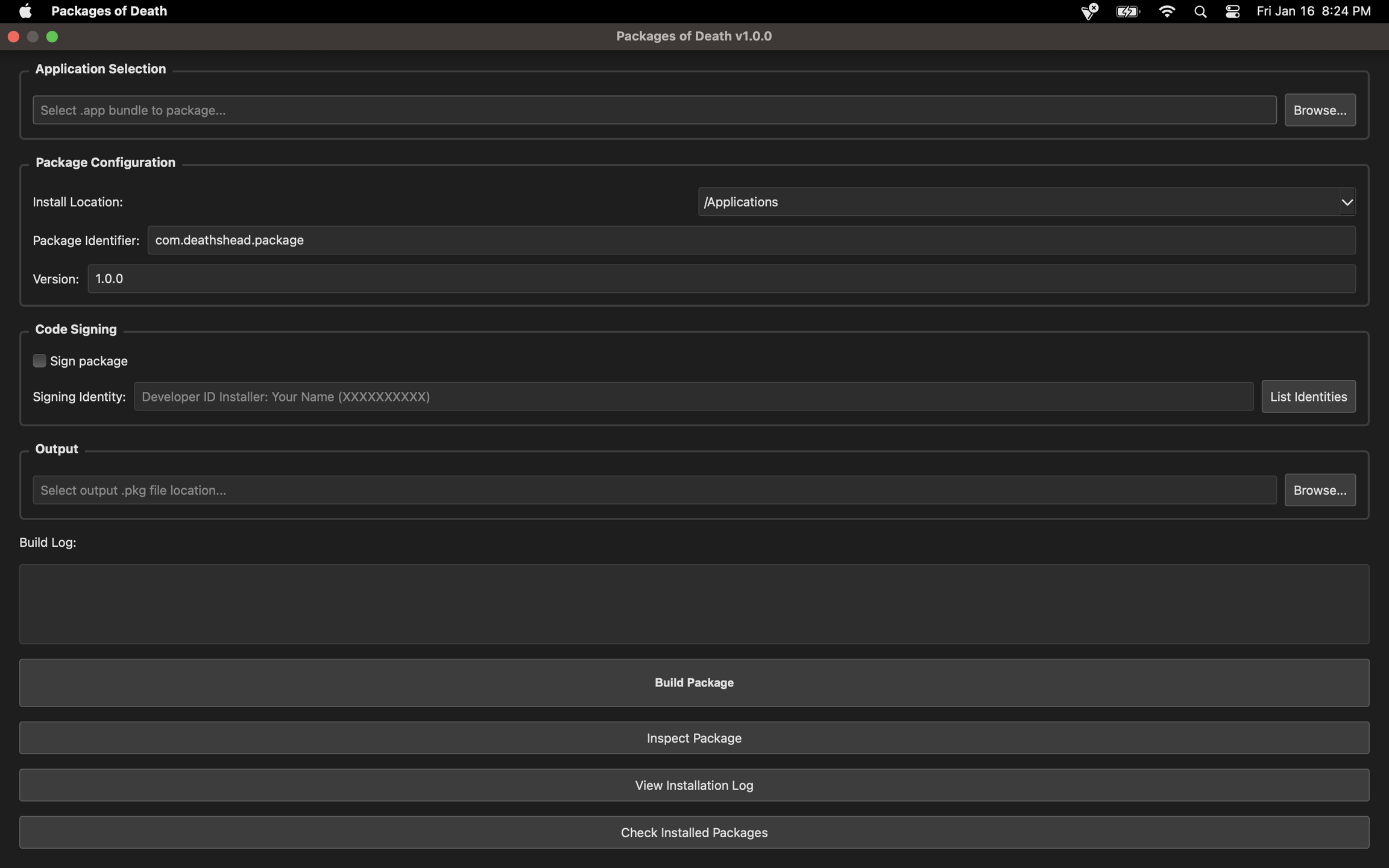The height and width of the screenshot is (868, 1389).
Task: Click the date and time in menu bar
Action: click(x=1313, y=11)
